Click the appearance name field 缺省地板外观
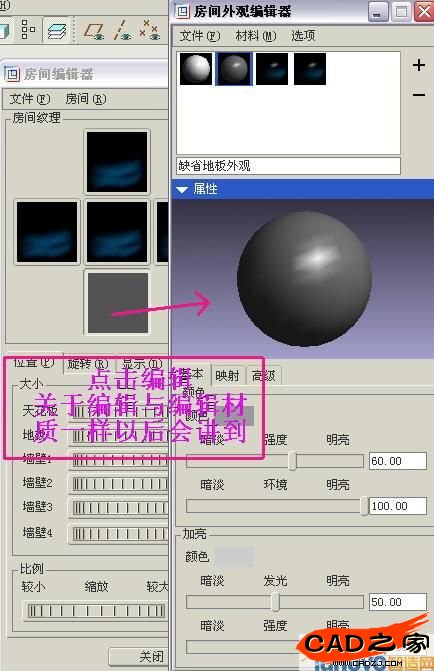This screenshot has width=434, height=671. (x=288, y=166)
